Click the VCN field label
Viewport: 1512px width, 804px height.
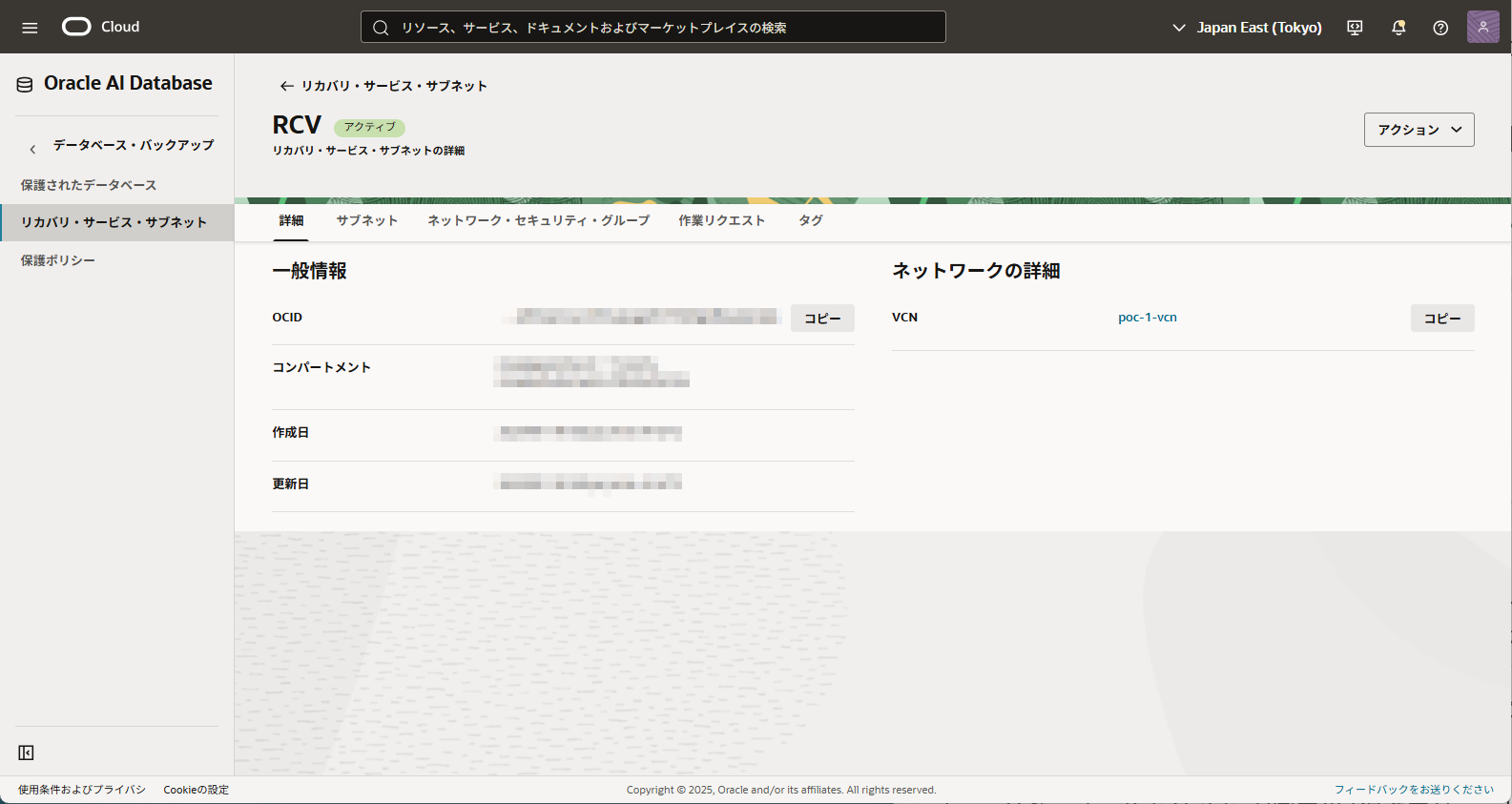coord(904,318)
